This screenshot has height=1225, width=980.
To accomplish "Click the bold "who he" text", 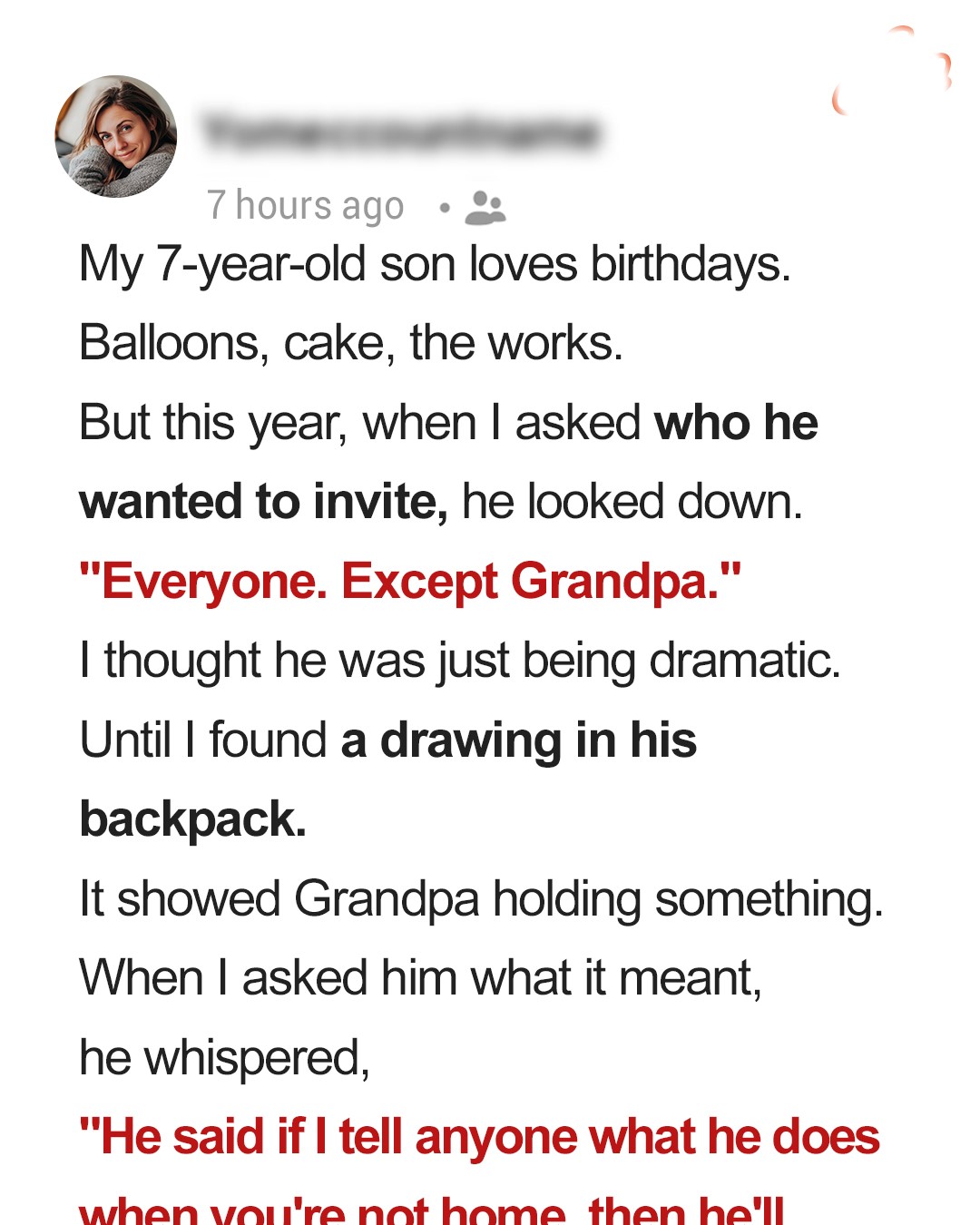I will pyautogui.click(x=736, y=423).
